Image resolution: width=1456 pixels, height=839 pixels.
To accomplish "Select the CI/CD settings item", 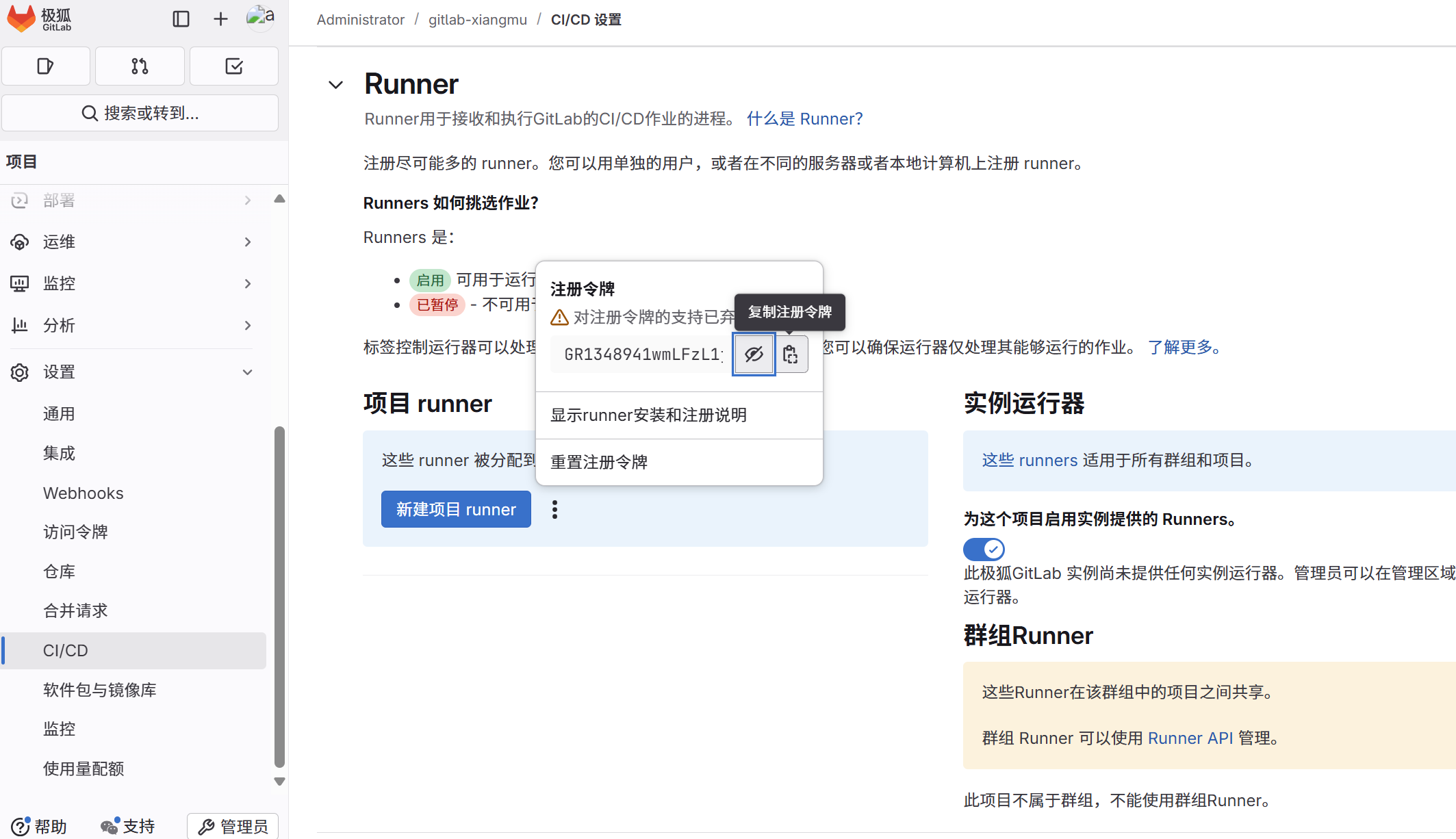I will tap(133, 650).
